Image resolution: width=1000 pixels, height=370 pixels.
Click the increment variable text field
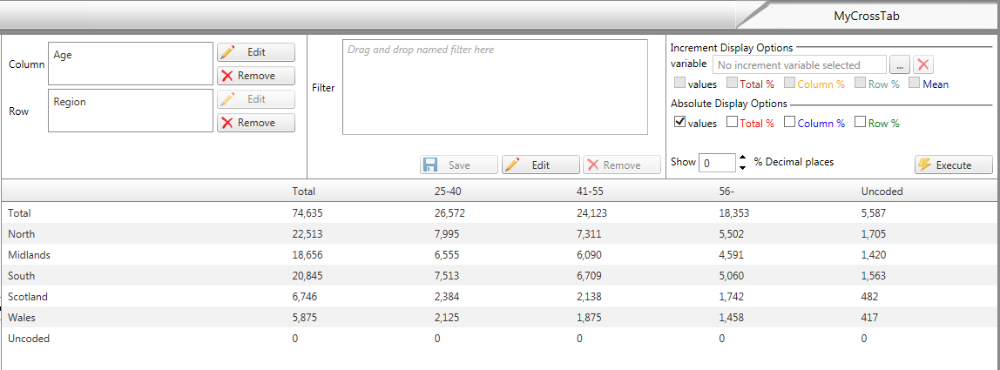point(799,64)
